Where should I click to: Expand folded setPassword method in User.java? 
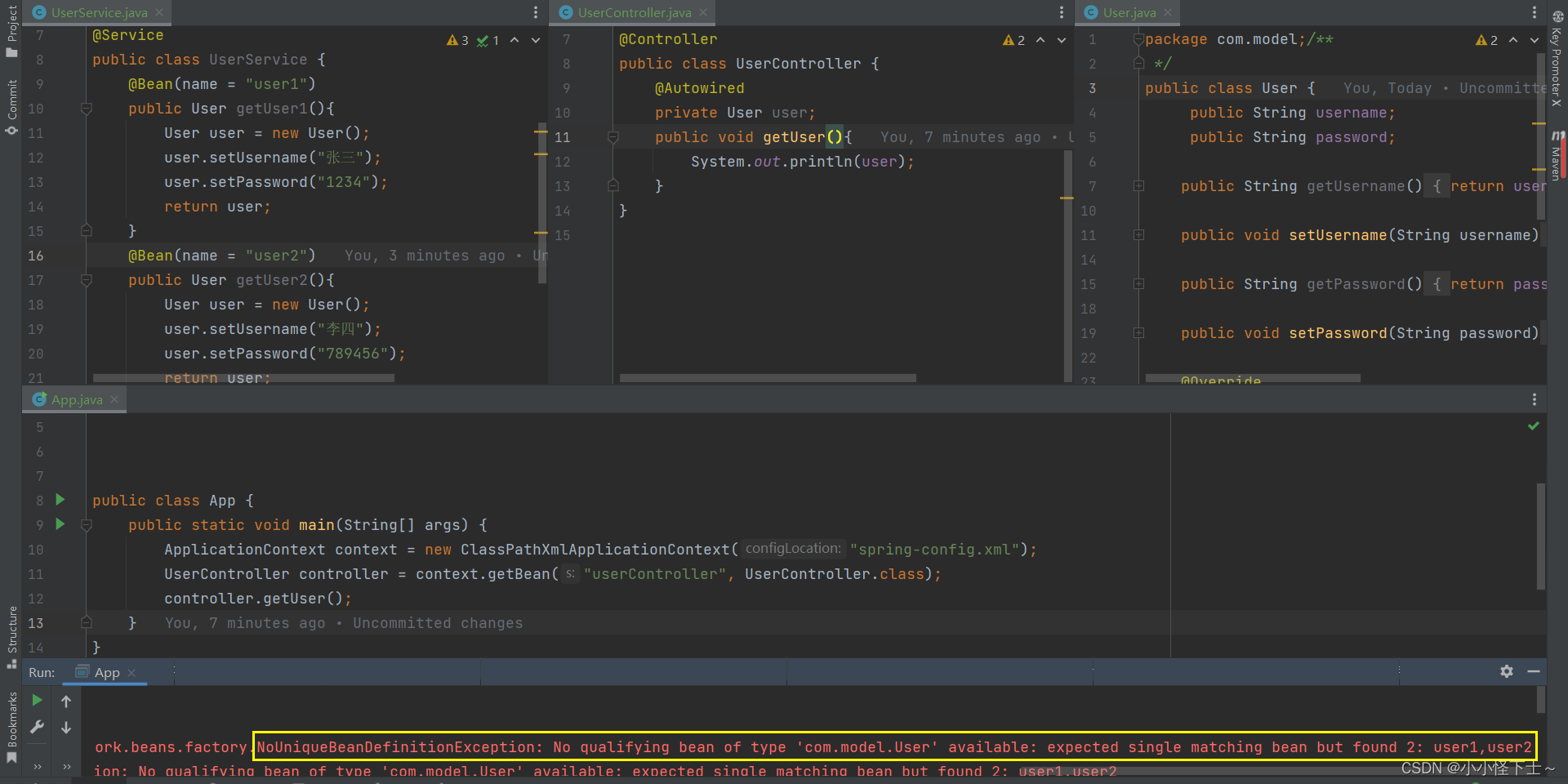1138,333
